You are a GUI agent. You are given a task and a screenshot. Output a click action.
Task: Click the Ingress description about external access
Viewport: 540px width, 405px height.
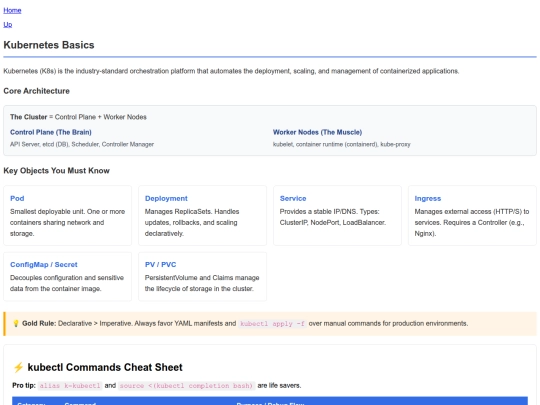tap(472, 222)
